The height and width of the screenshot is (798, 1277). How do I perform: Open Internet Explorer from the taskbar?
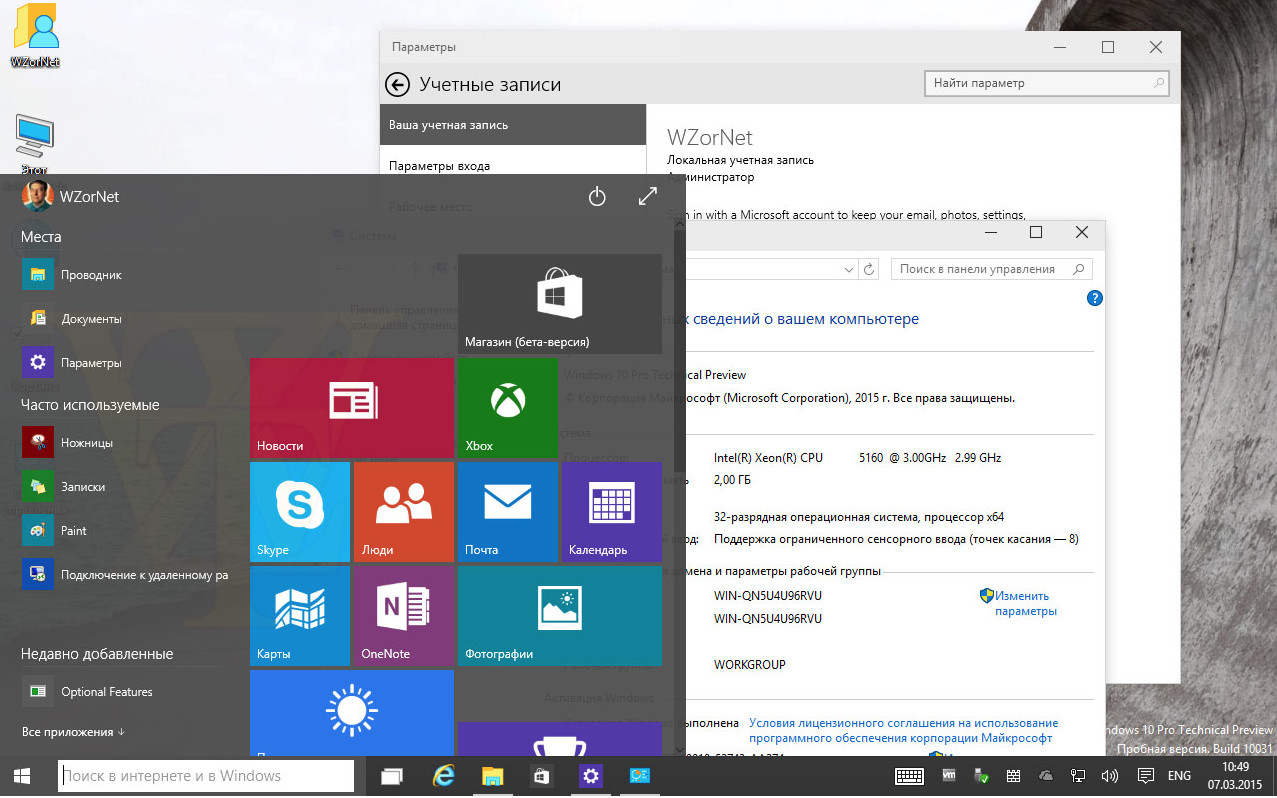[442, 776]
